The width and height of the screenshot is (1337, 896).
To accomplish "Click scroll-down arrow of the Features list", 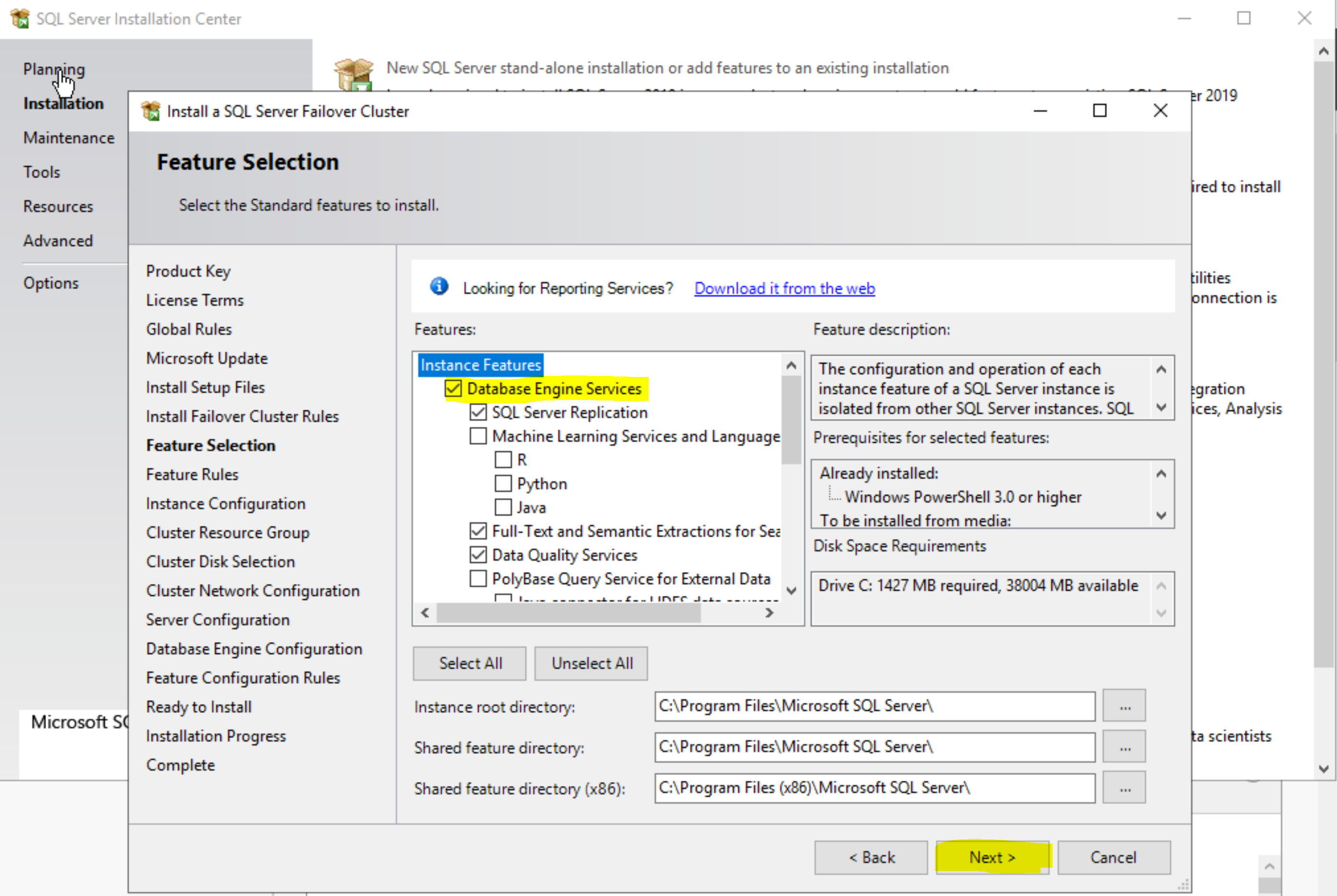I will click(792, 590).
